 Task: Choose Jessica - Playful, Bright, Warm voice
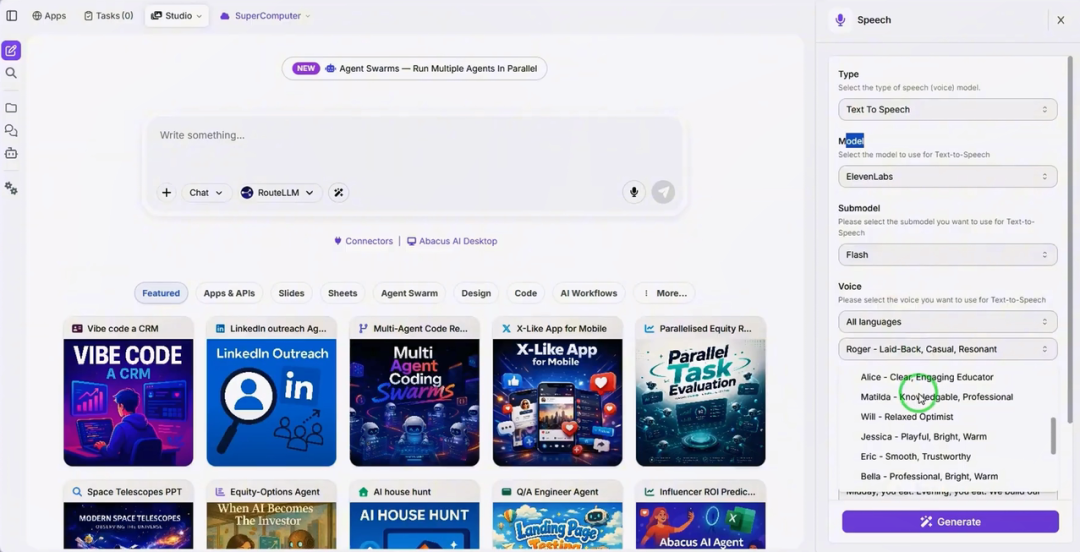(x=948, y=437)
